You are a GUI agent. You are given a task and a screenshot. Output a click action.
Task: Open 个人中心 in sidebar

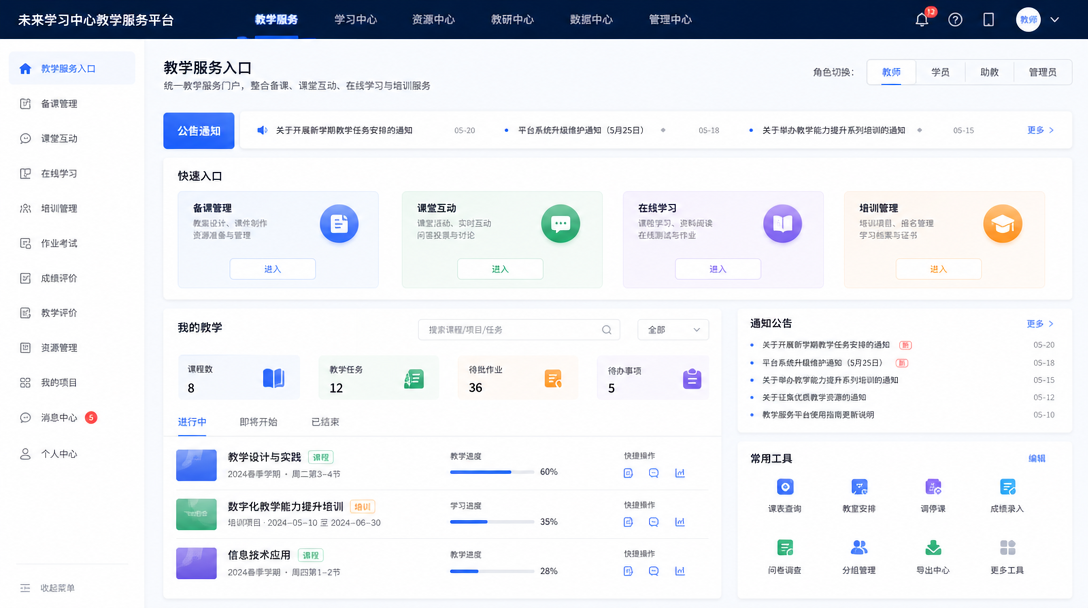71,454
